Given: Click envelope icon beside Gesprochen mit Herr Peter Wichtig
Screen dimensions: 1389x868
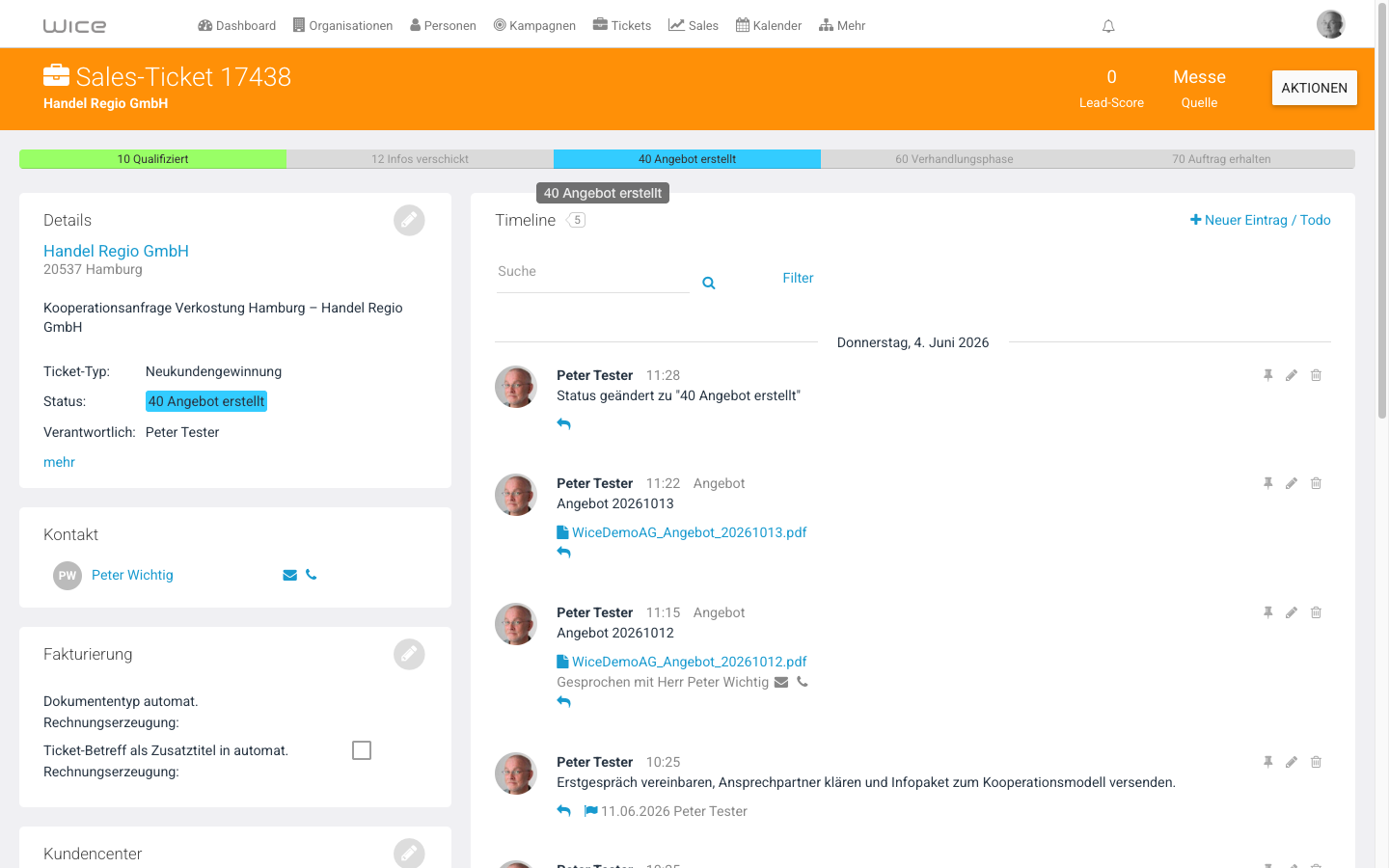Looking at the screenshot, I should (781, 682).
